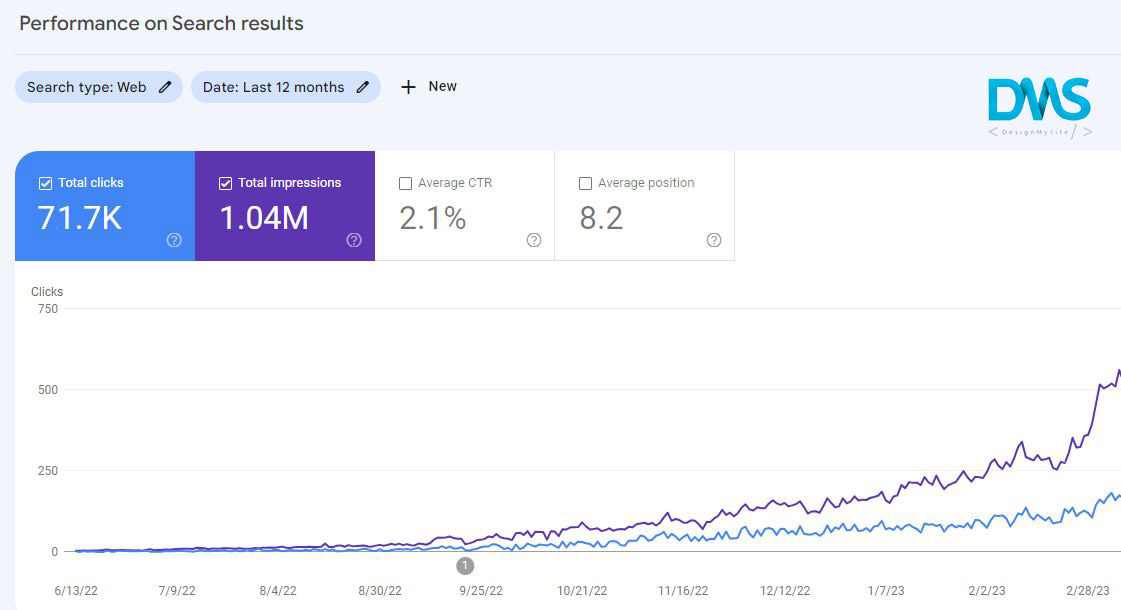Open help icon in Average position card
This screenshot has height=610, width=1121.
713,240
